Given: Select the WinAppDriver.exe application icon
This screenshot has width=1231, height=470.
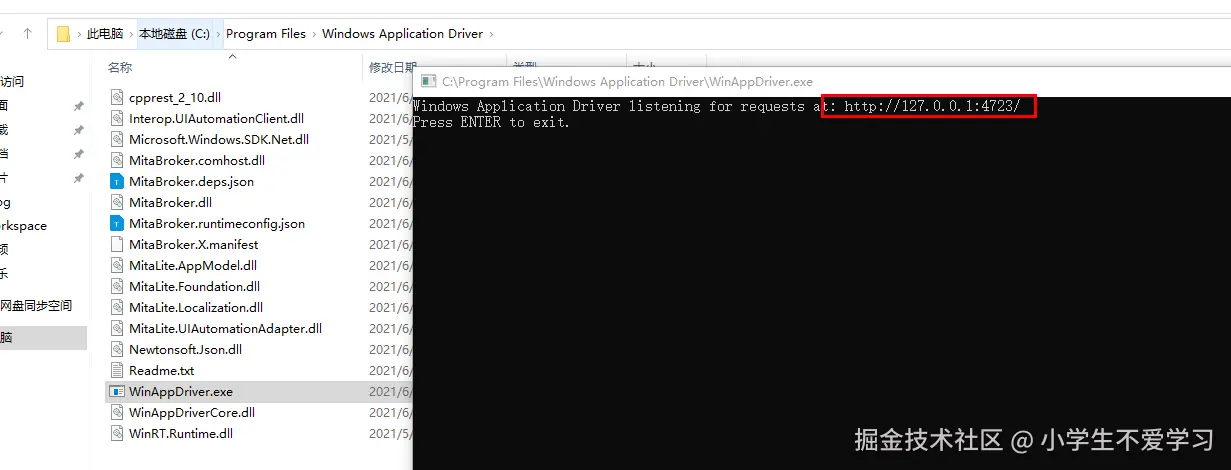Looking at the screenshot, I should 117,391.
